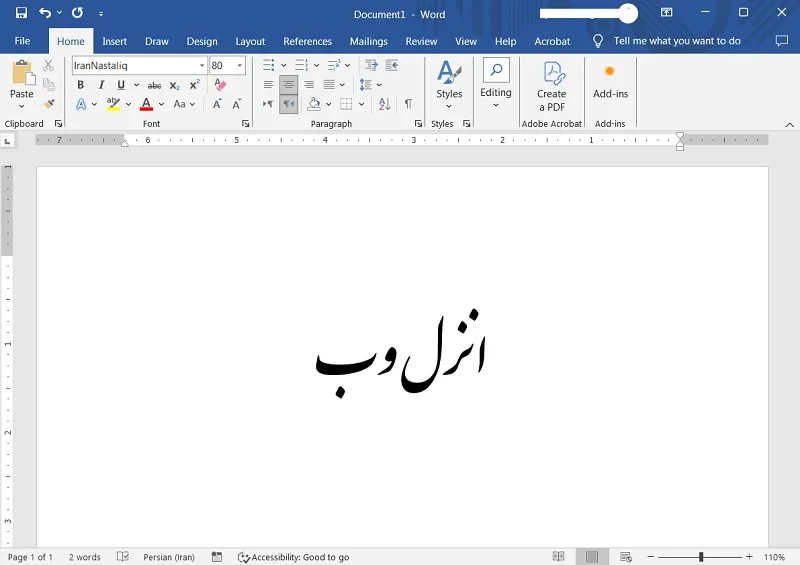Open Font dialog launcher
Screen dimensions: 800x565
coord(245,124)
